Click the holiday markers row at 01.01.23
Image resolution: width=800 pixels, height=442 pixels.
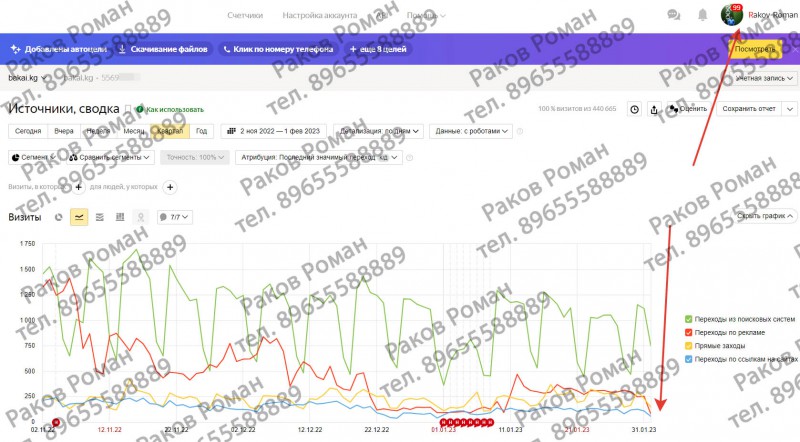[x=466, y=422]
